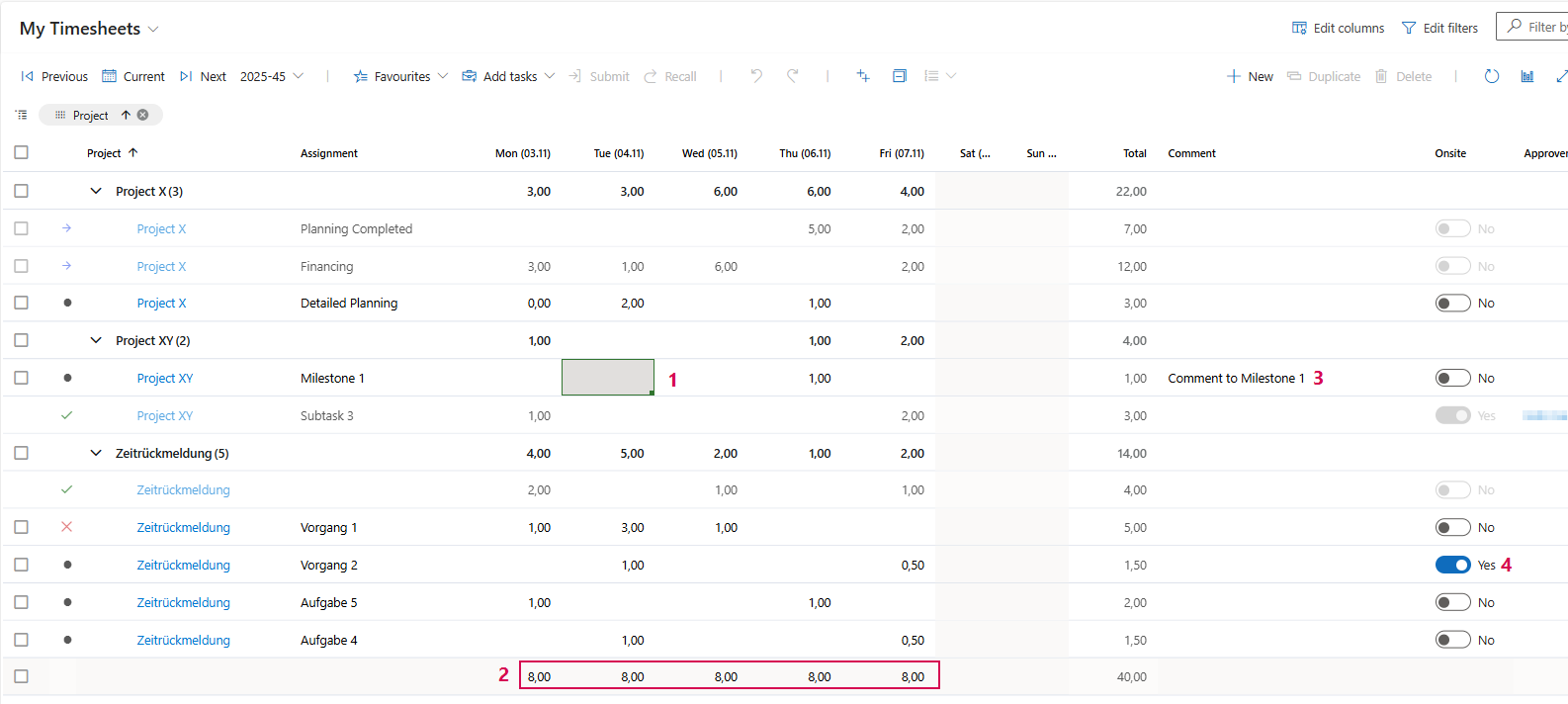Collapse the Zeitrückmeldung group
The image size is (1568, 704).
point(96,453)
